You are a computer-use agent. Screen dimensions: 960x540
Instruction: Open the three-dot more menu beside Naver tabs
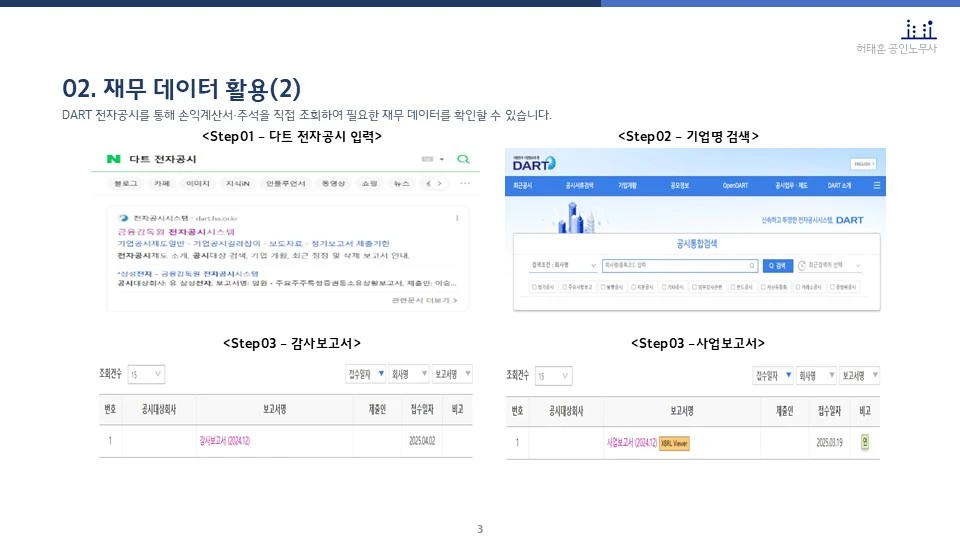tap(465, 183)
